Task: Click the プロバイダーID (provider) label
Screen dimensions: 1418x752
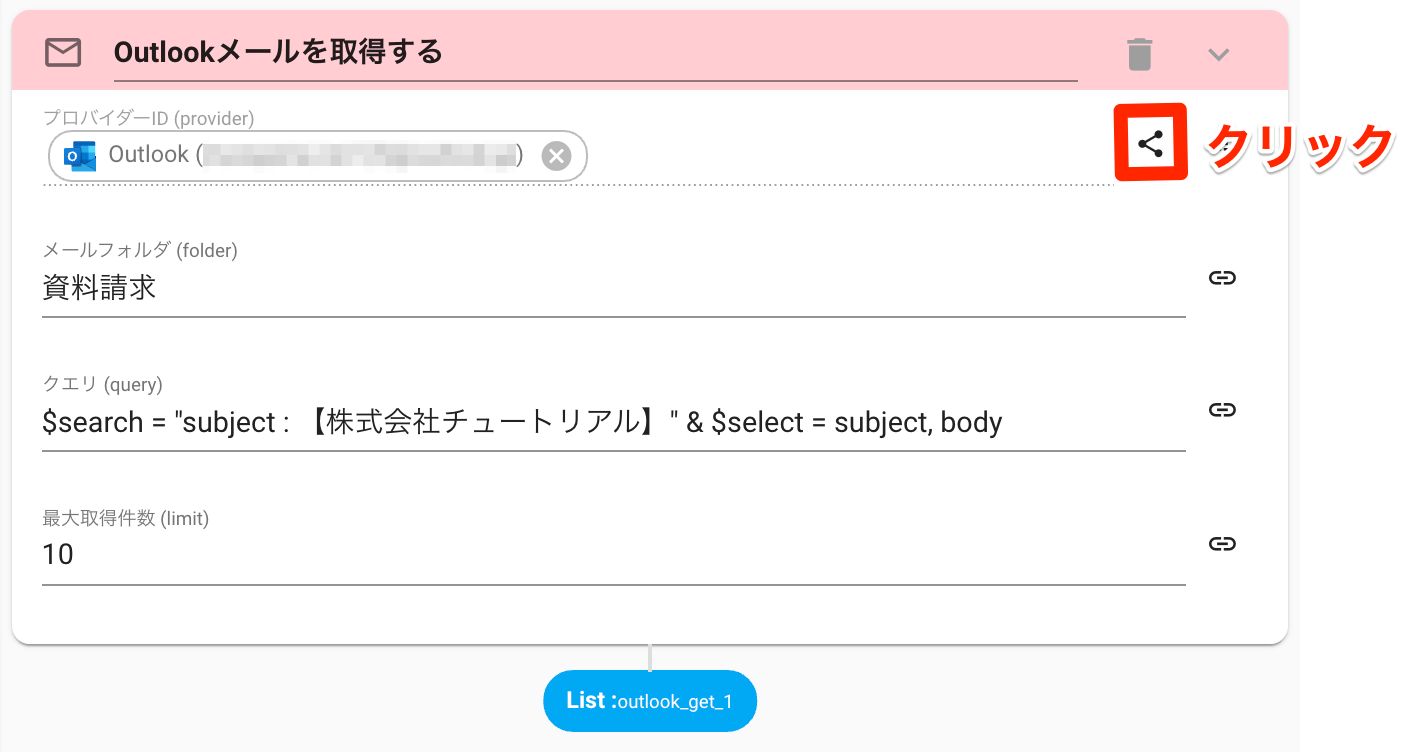Action: 148,118
